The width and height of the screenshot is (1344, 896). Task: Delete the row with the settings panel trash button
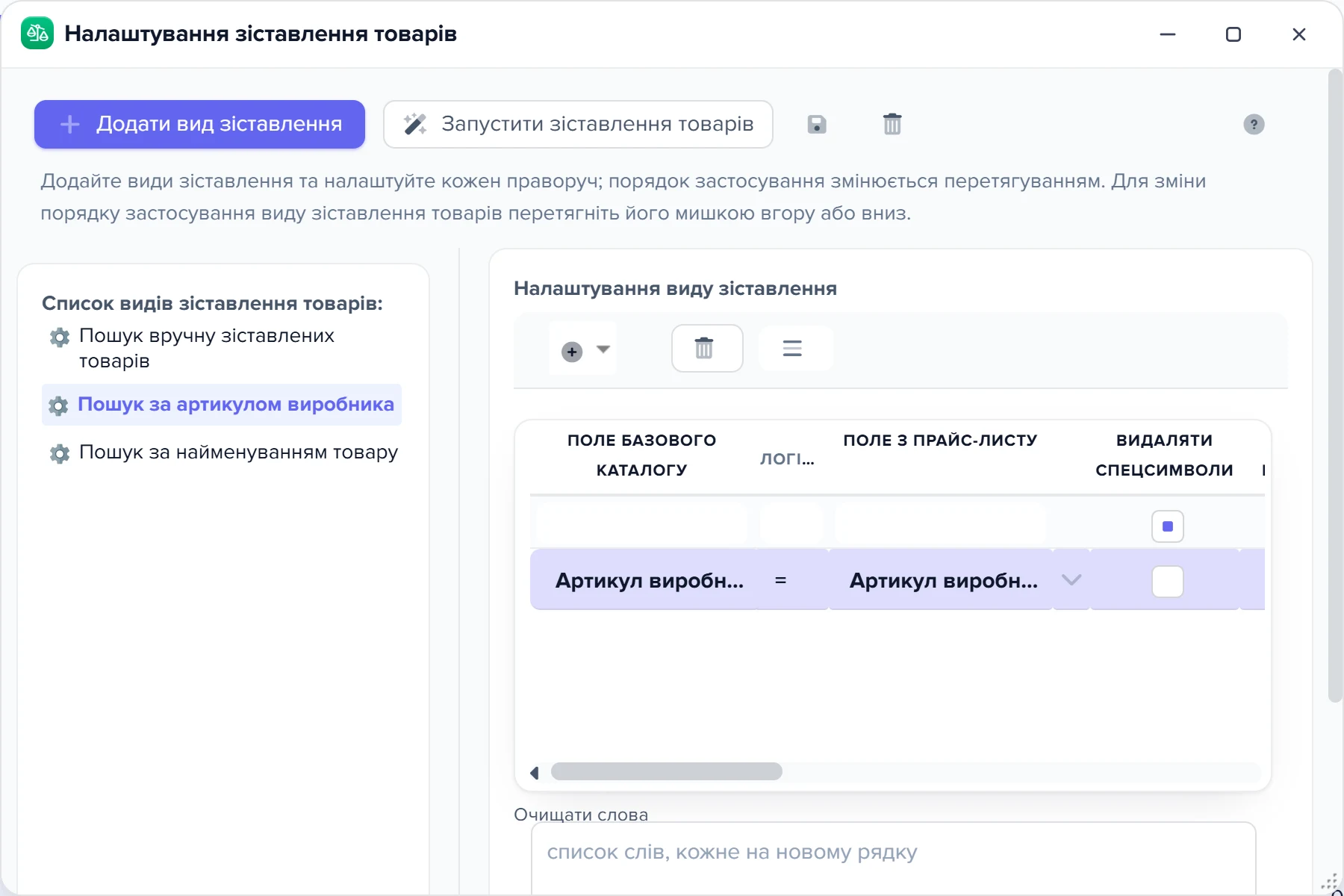[x=707, y=348]
